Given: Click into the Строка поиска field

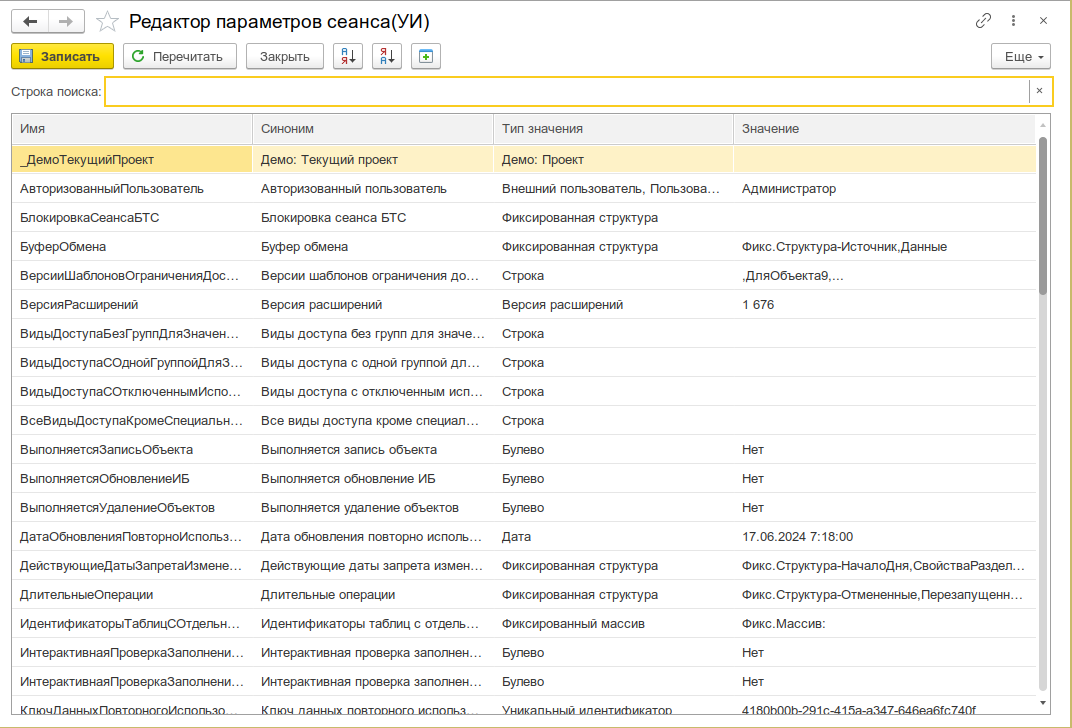Looking at the screenshot, I should (567, 92).
